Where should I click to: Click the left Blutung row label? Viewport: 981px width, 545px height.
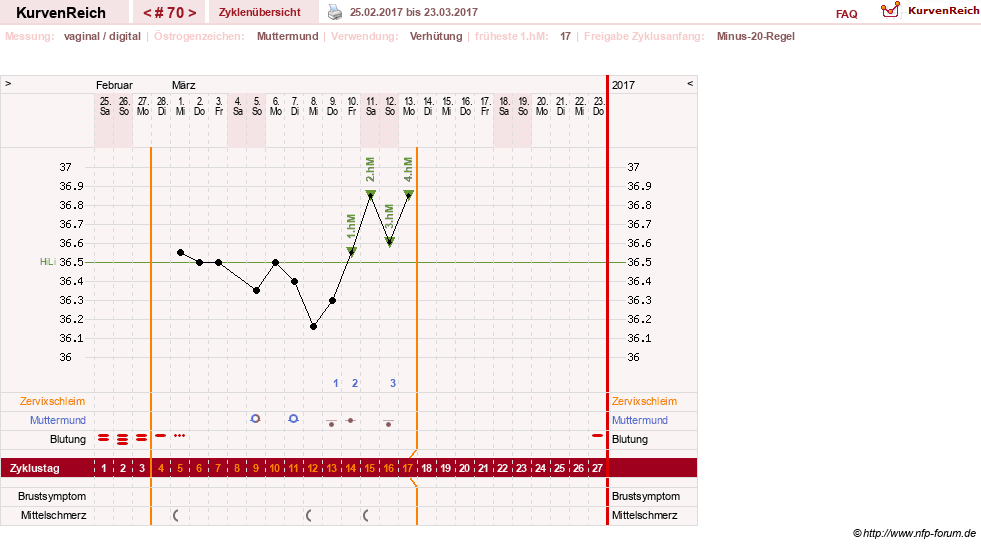tap(68, 439)
